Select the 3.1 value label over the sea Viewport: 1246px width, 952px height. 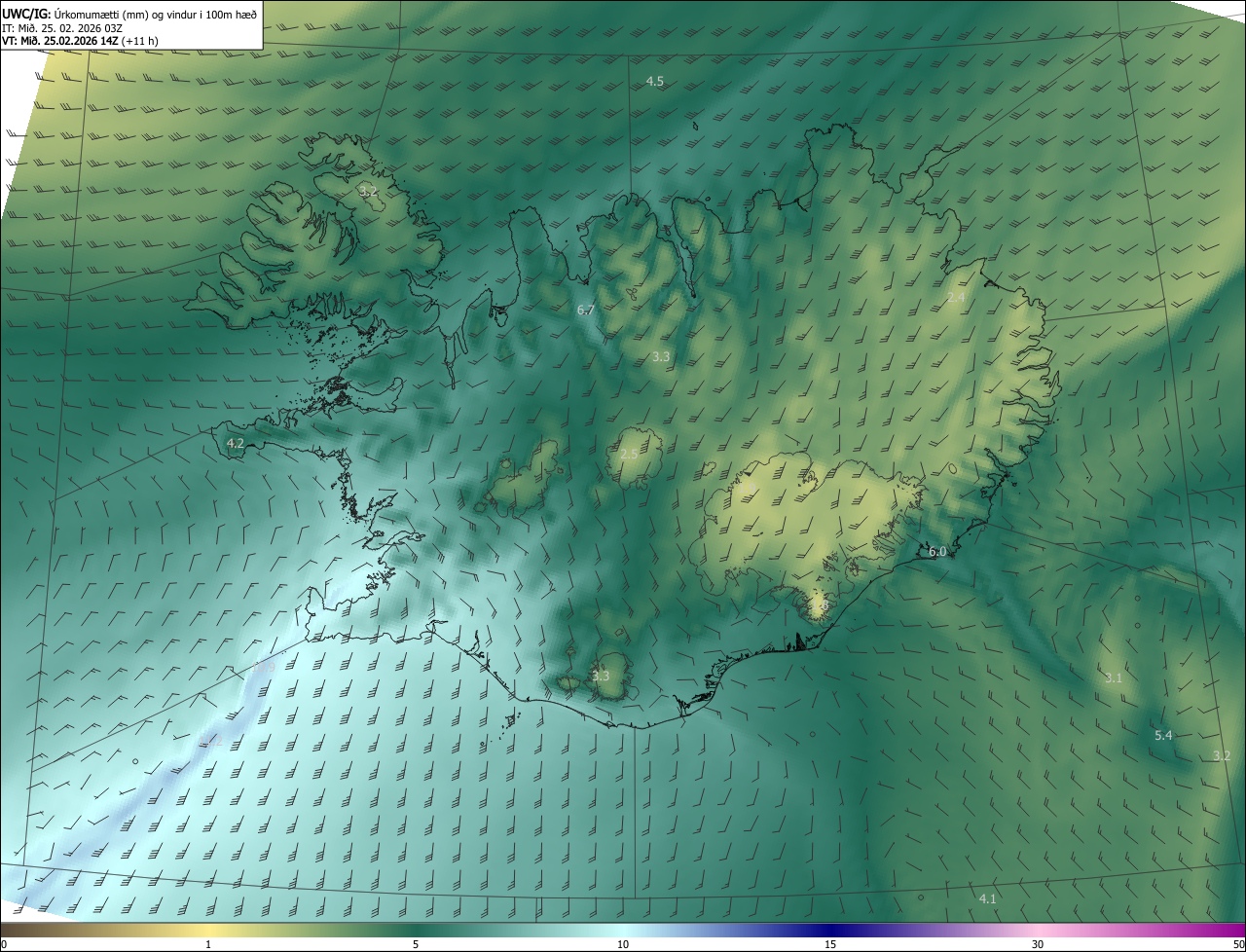1114,678
